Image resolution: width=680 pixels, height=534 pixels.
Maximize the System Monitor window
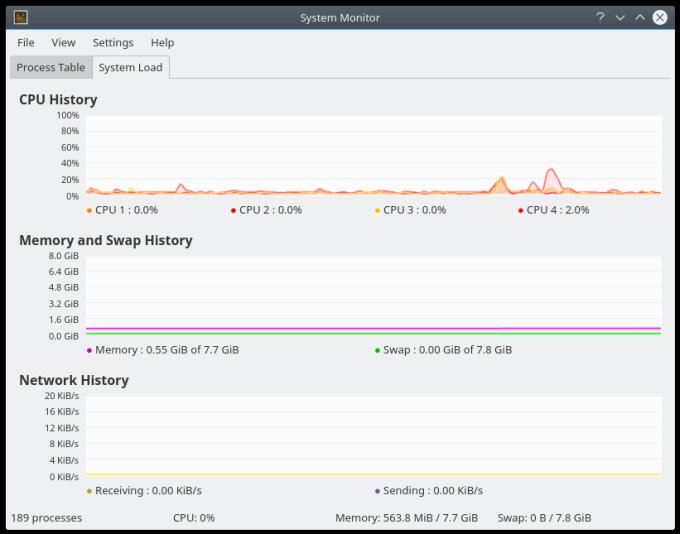point(640,17)
